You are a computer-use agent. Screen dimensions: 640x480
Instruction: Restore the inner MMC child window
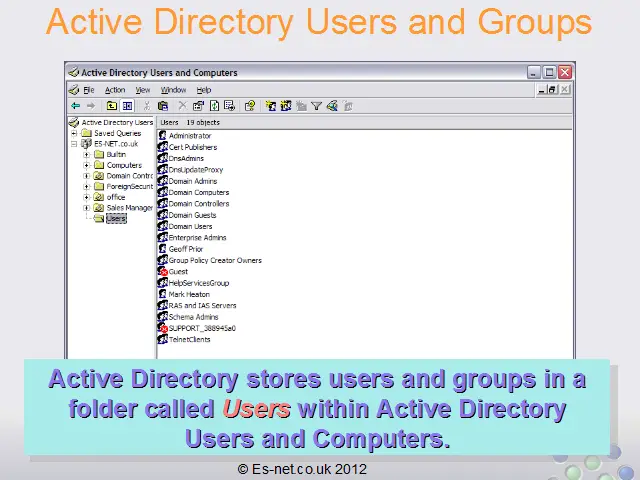pos(553,89)
